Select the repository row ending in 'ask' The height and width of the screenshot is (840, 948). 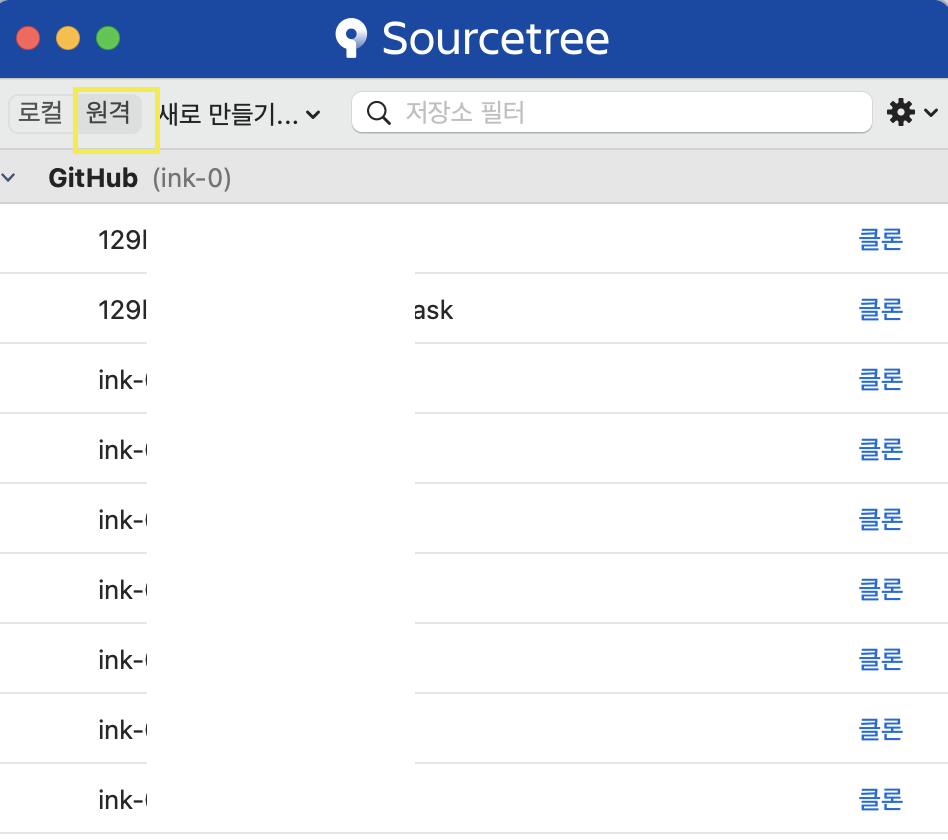click(x=474, y=309)
